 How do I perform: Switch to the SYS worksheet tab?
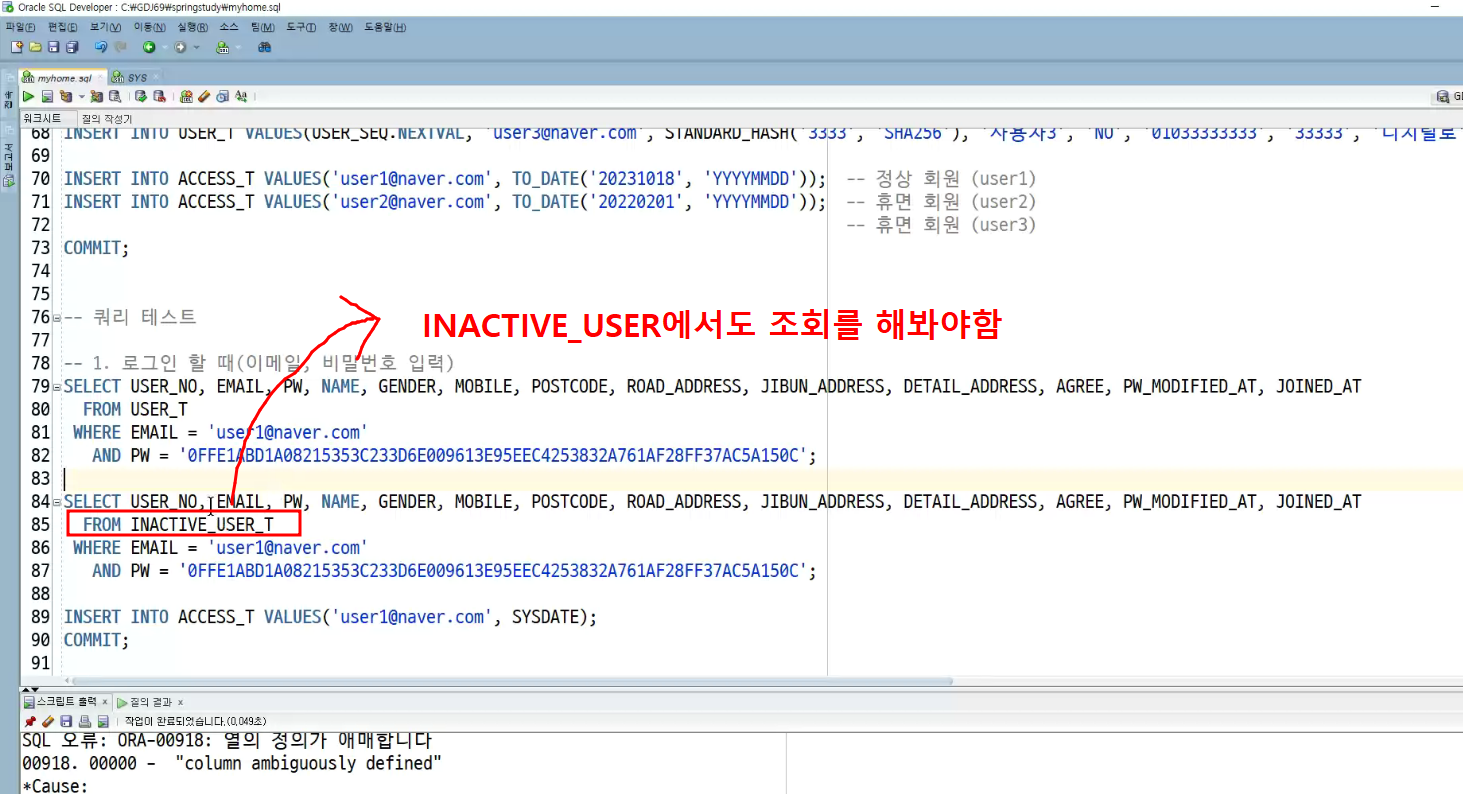pyautogui.click(x=137, y=78)
